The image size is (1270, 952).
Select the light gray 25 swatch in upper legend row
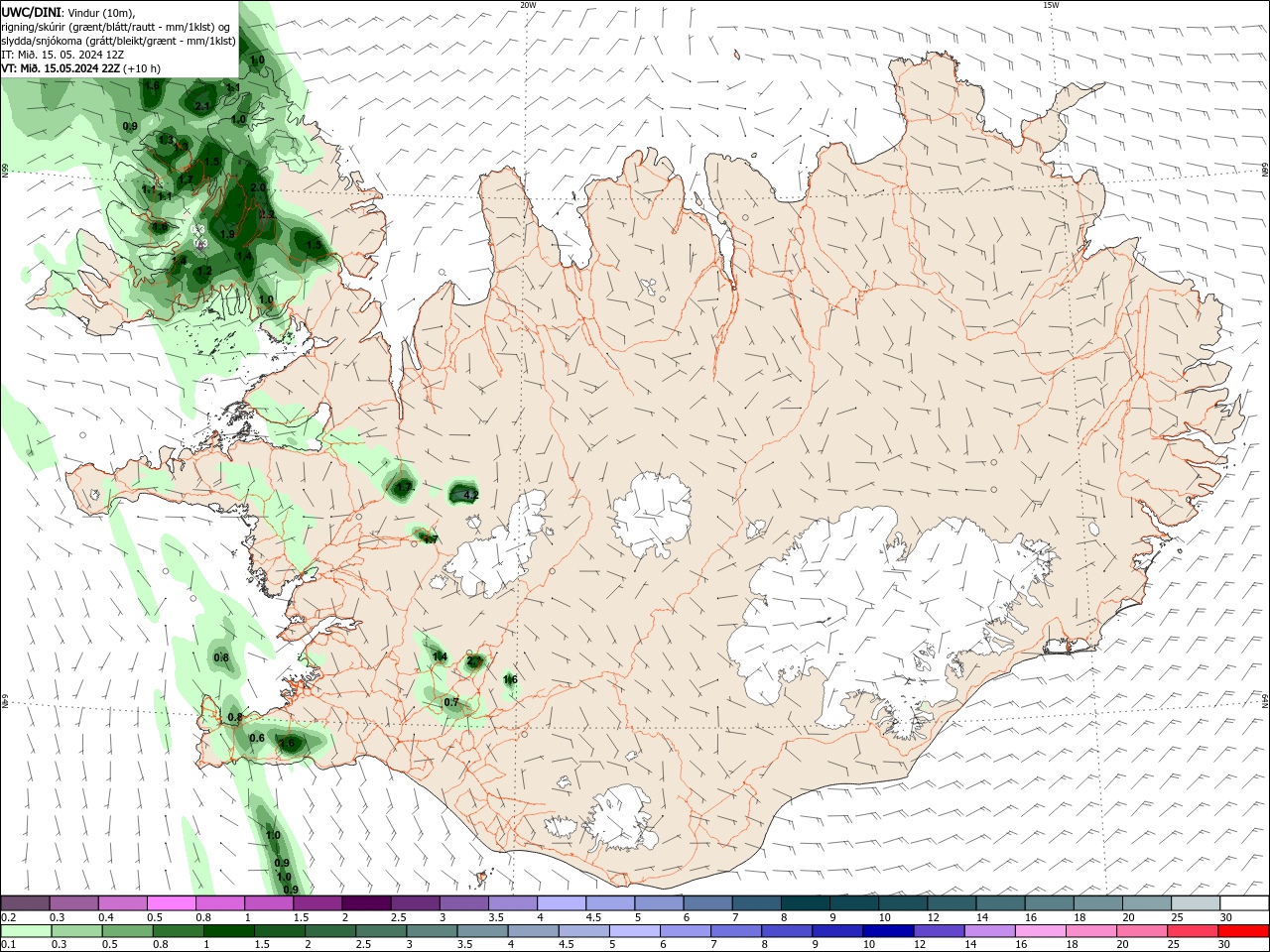1194,903
